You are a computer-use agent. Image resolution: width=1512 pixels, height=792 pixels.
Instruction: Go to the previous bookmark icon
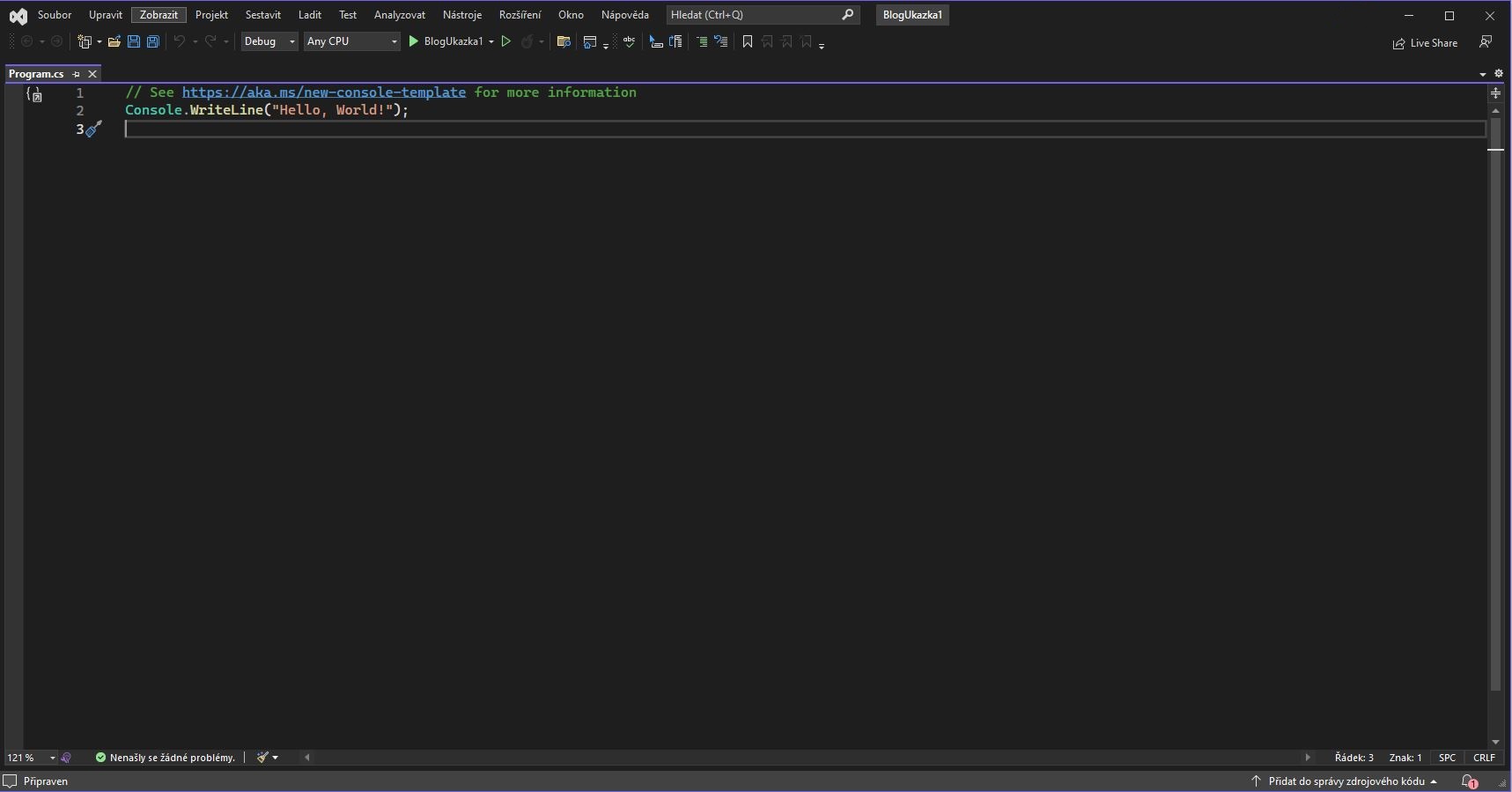click(x=767, y=41)
